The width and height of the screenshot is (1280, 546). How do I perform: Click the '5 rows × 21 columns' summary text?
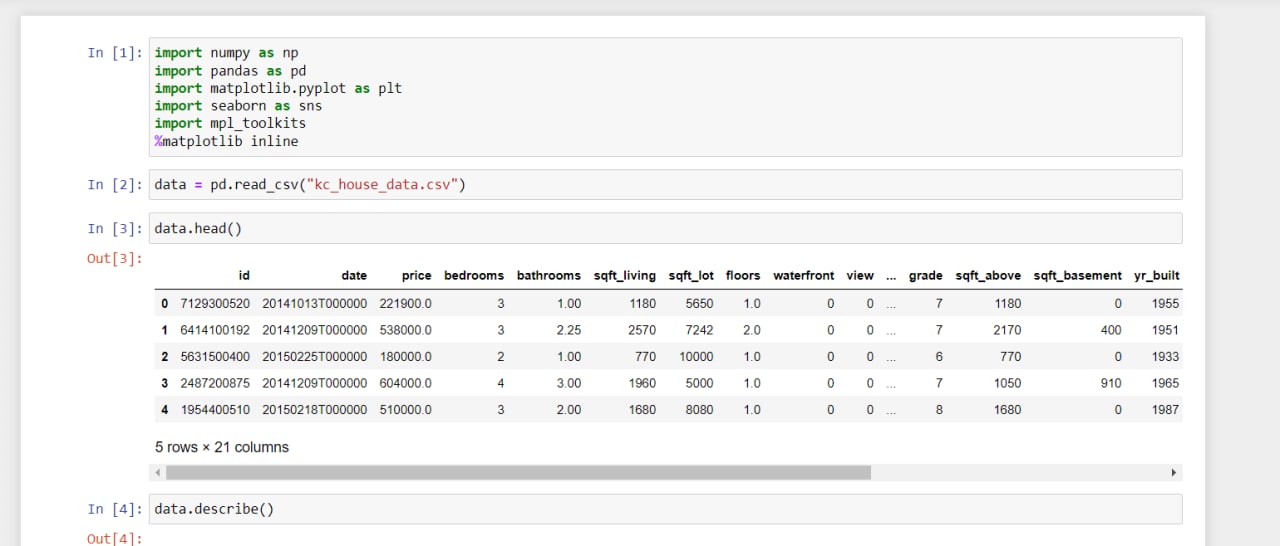(x=222, y=447)
